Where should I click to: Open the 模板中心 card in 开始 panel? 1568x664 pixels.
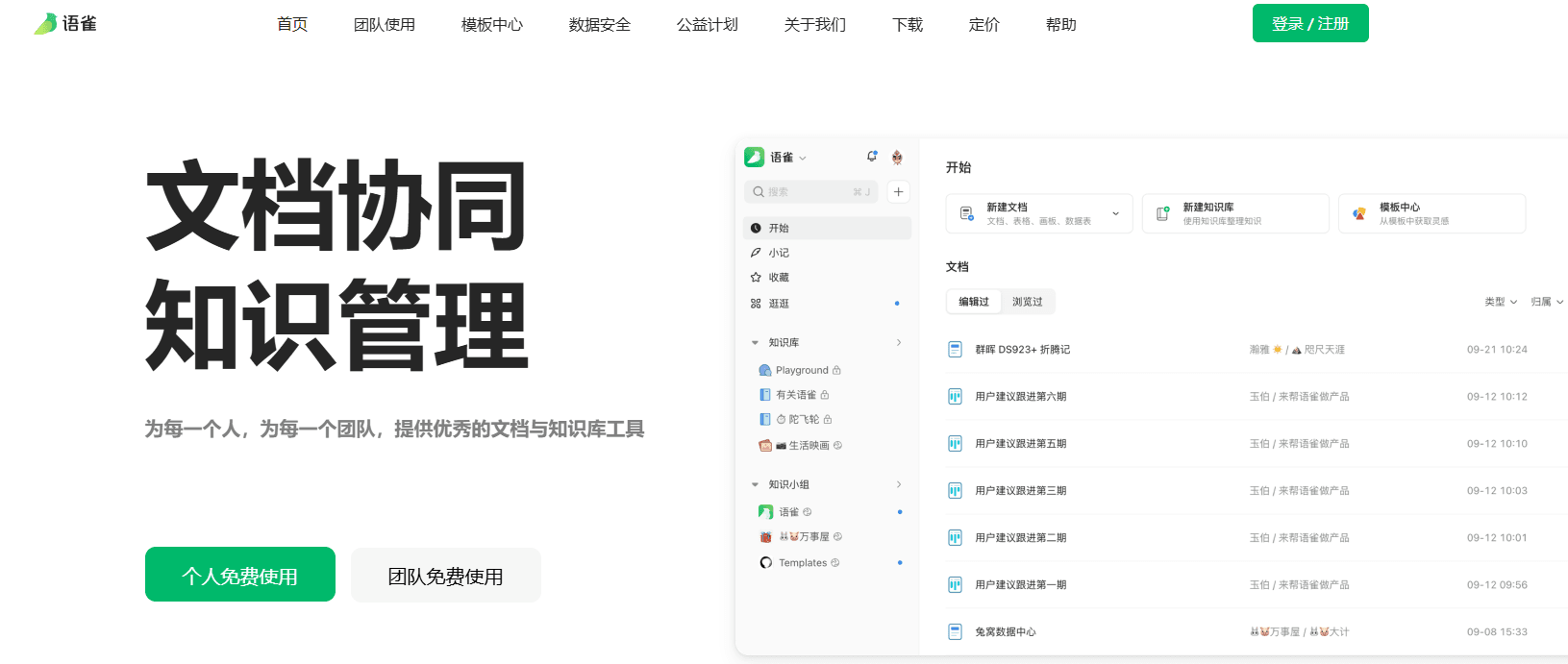click(x=1431, y=213)
